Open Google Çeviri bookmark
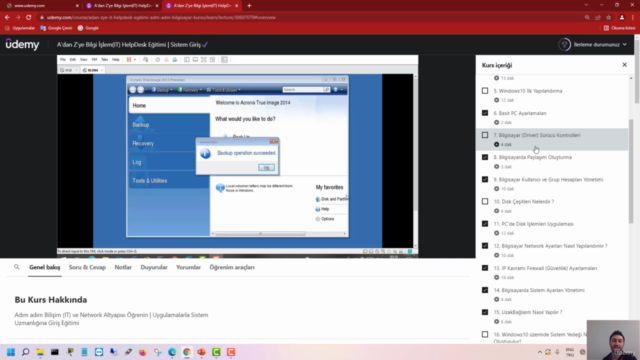Viewport: 640px width, 360px height. (x=56, y=28)
